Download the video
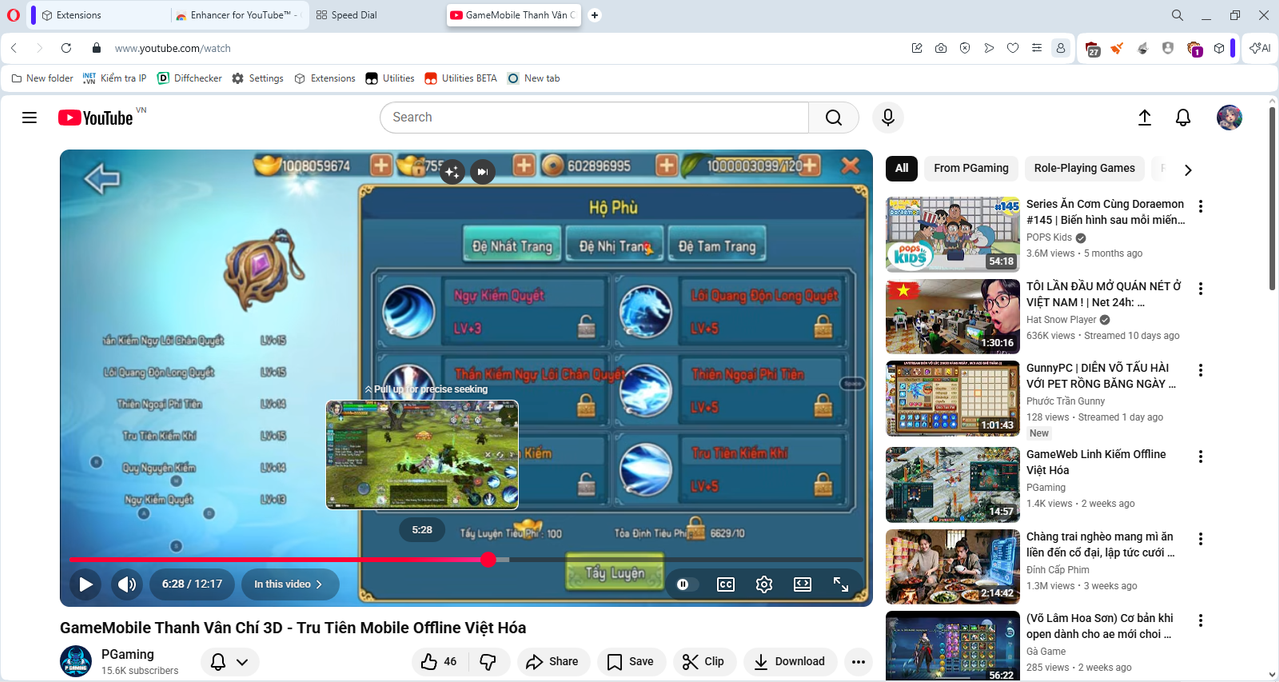1279x682 pixels. (x=790, y=661)
